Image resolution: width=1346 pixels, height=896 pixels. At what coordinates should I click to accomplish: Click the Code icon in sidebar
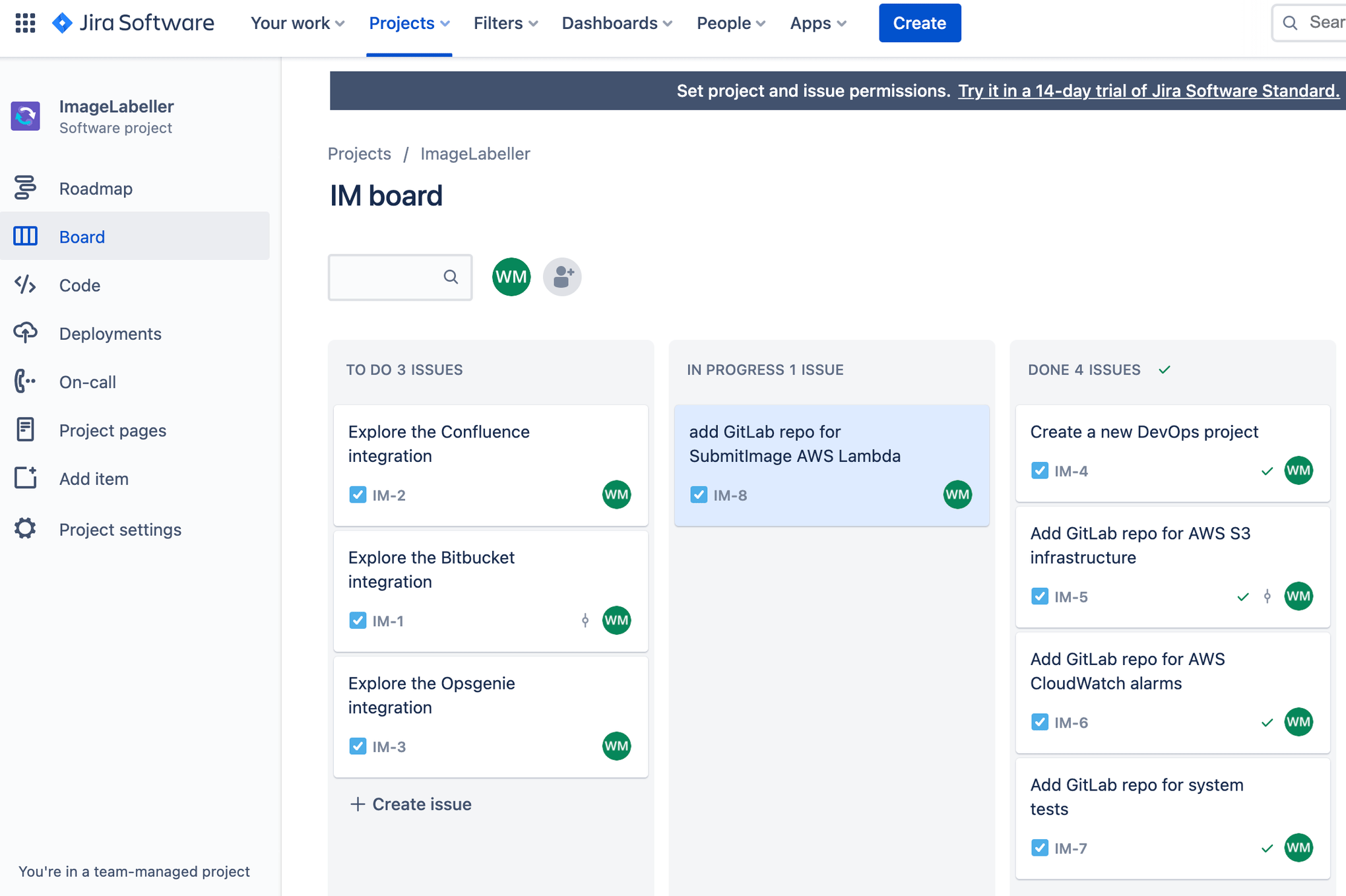click(24, 284)
